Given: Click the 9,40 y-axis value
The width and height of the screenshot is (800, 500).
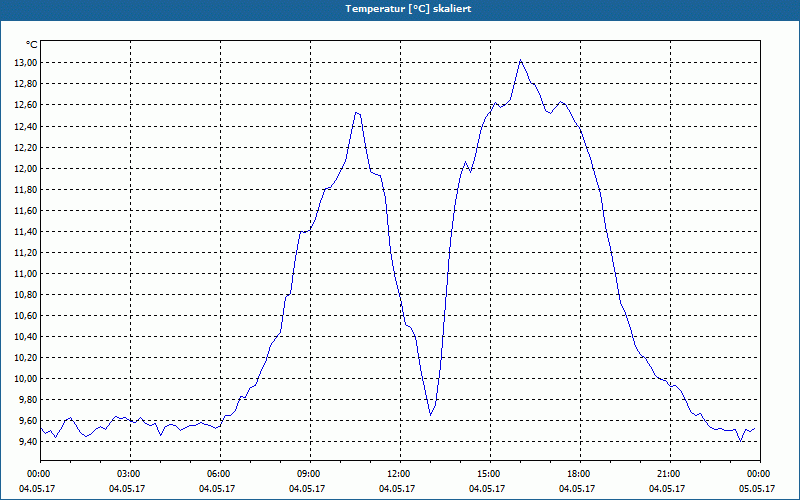Looking at the screenshot, I should pos(29,441).
